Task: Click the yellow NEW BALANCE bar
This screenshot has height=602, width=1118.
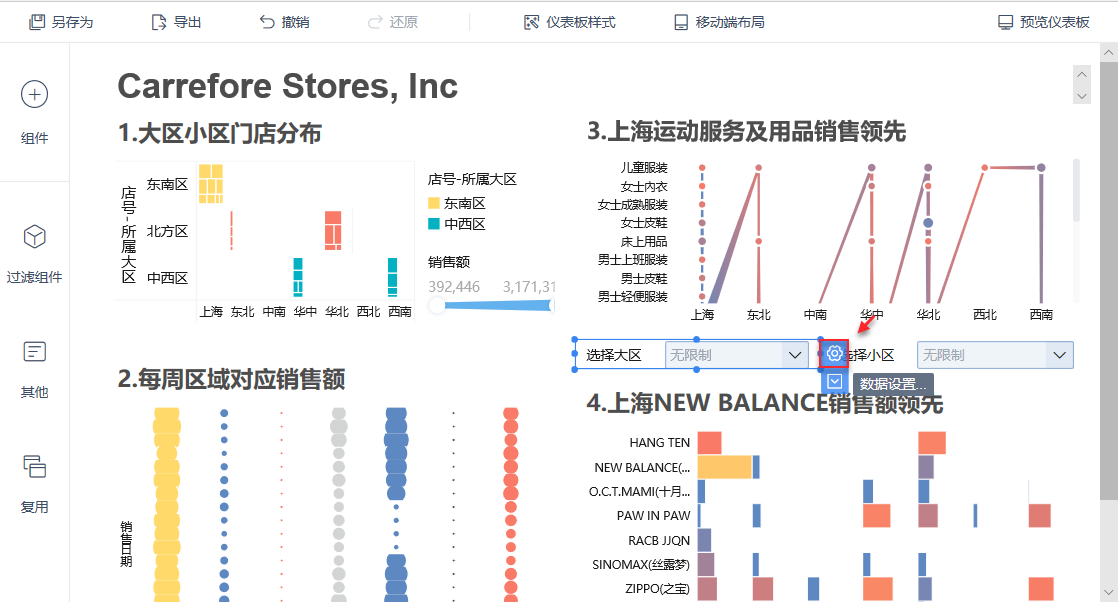Action: [724, 467]
